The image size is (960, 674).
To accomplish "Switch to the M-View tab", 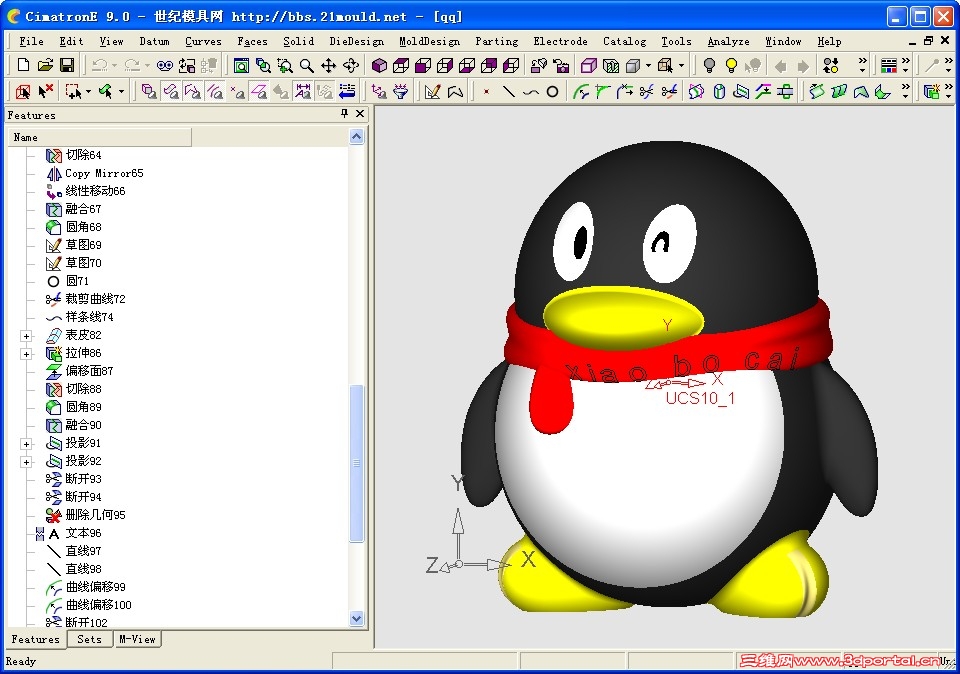I will point(137,639).
